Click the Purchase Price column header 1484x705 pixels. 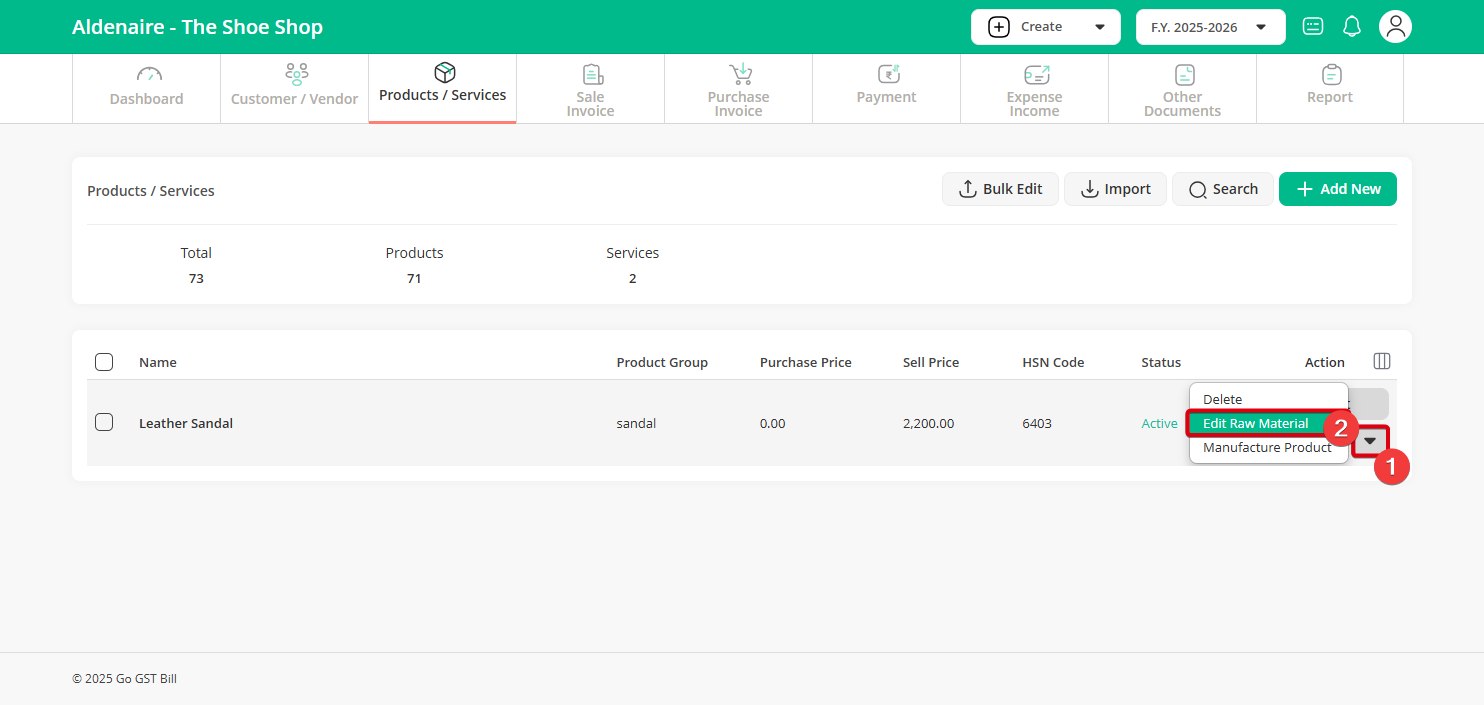806,362
